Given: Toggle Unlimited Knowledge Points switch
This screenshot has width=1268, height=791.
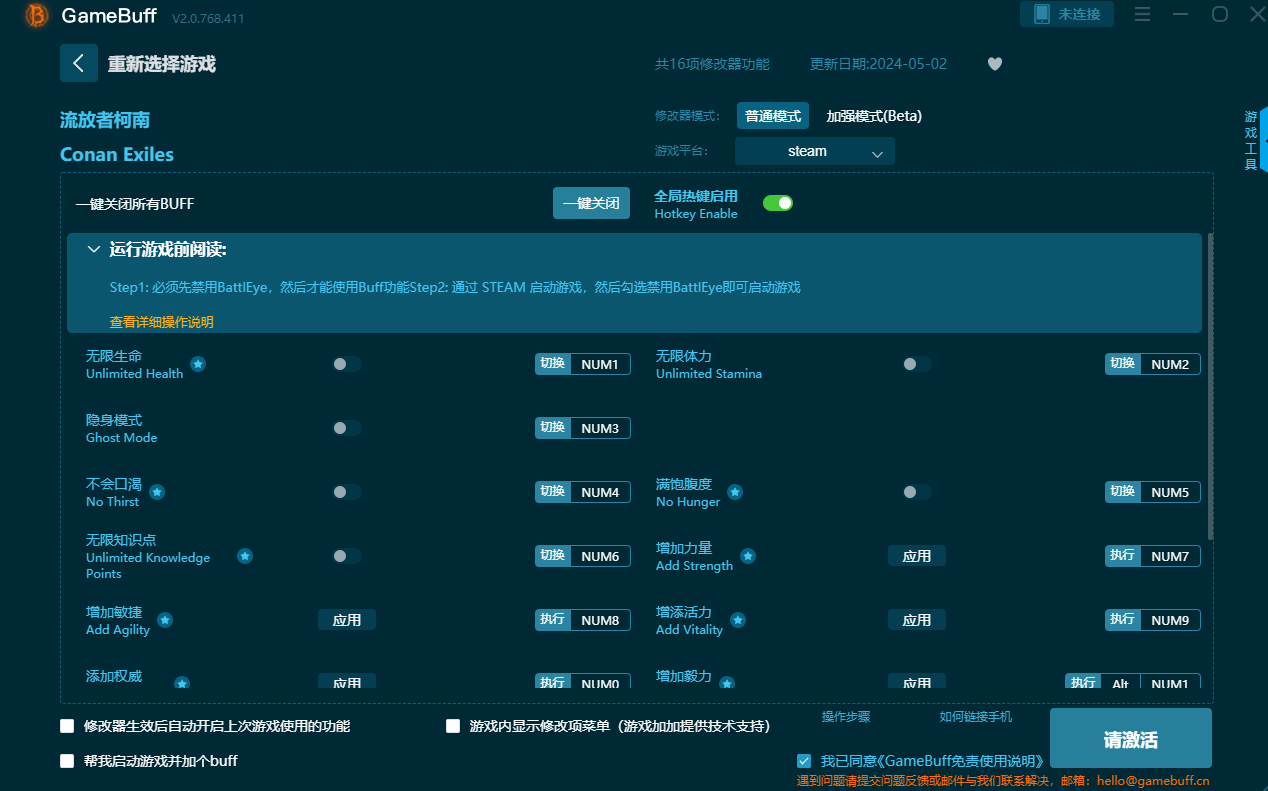Looking at the screenshot, I should pyautogui.click(x=347, y=556).
